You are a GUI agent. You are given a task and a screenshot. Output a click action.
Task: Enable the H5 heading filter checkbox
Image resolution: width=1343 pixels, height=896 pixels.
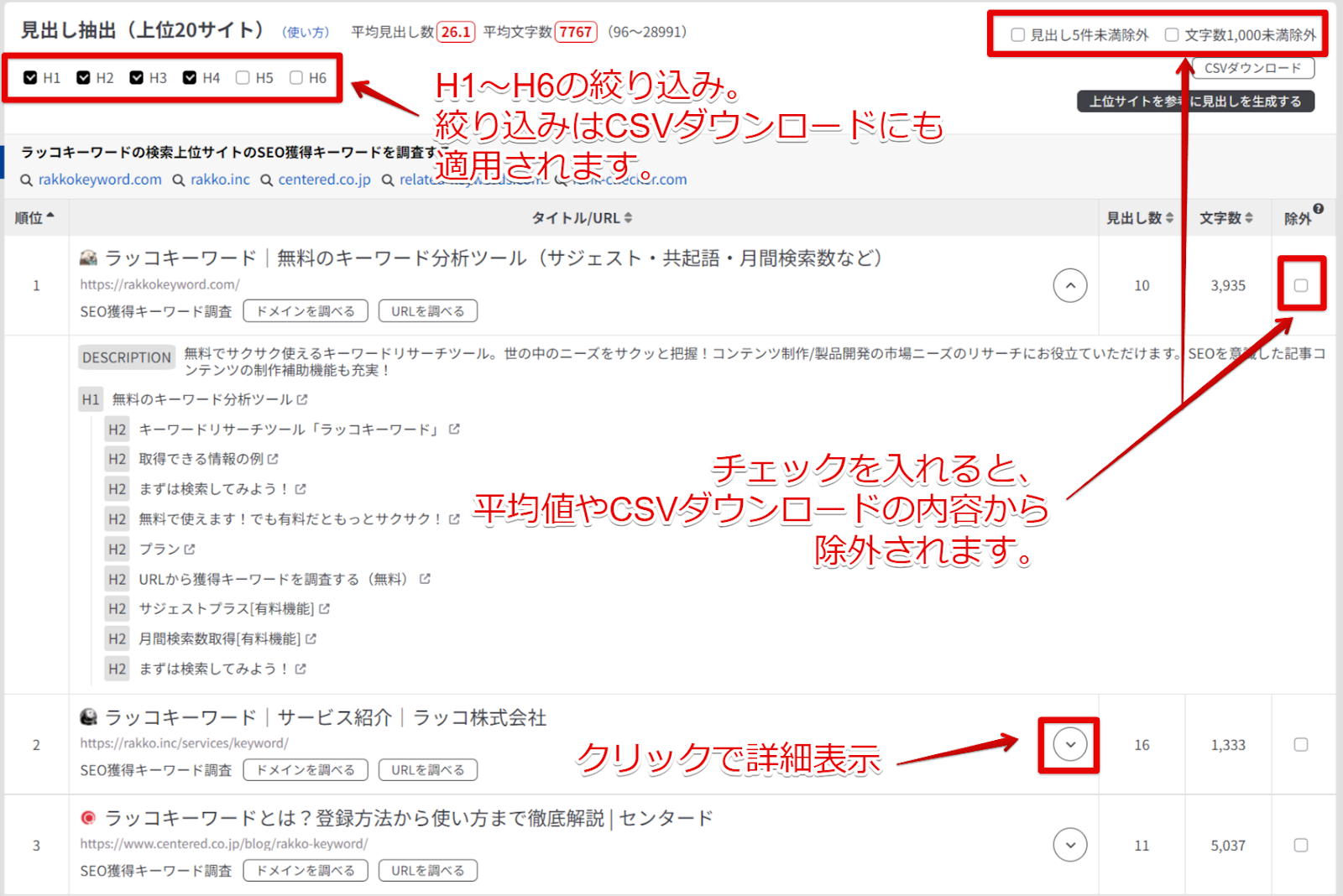[243, 77]
